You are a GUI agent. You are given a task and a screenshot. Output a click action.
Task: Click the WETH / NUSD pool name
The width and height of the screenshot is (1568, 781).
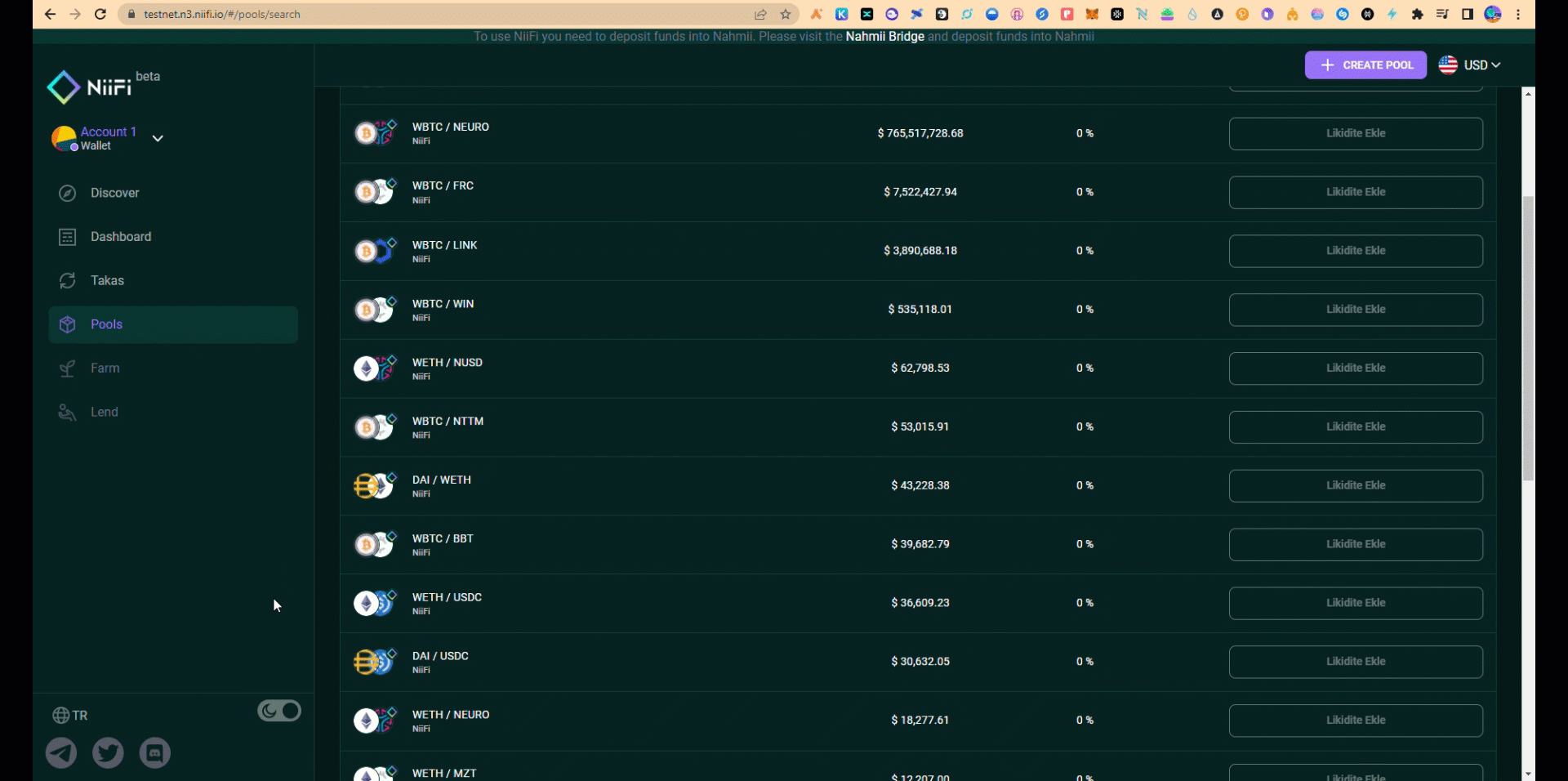(x=447, y=362)
